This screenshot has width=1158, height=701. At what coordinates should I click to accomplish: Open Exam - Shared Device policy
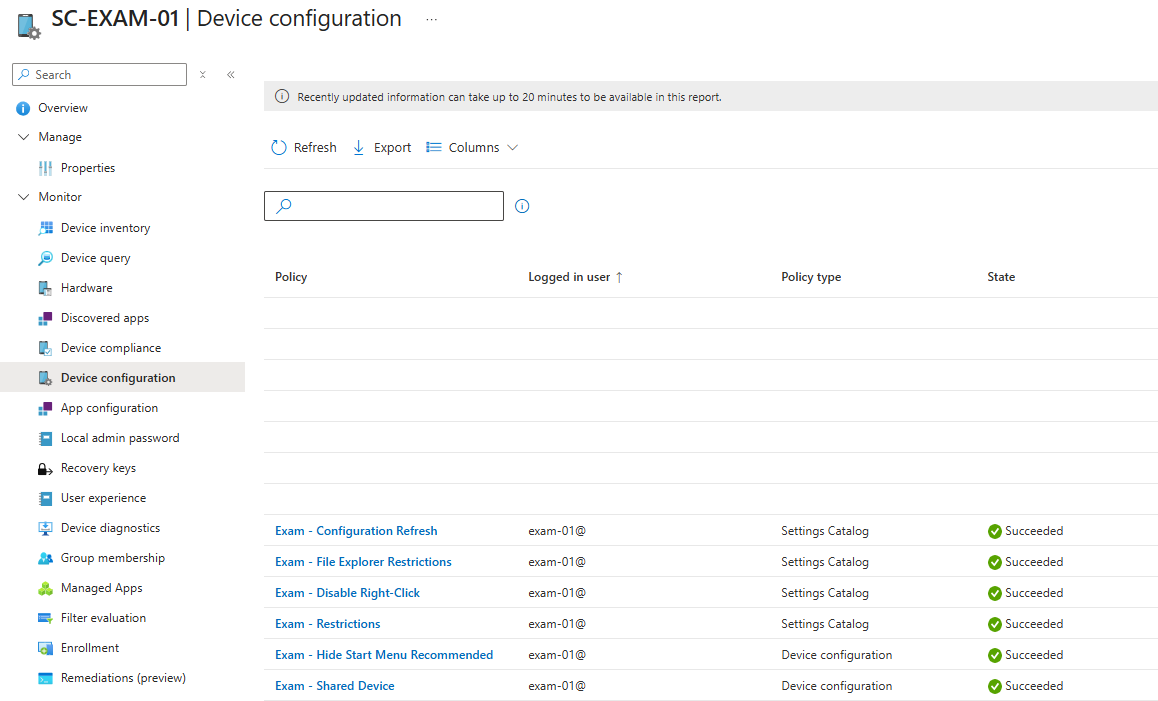[335, 686]
